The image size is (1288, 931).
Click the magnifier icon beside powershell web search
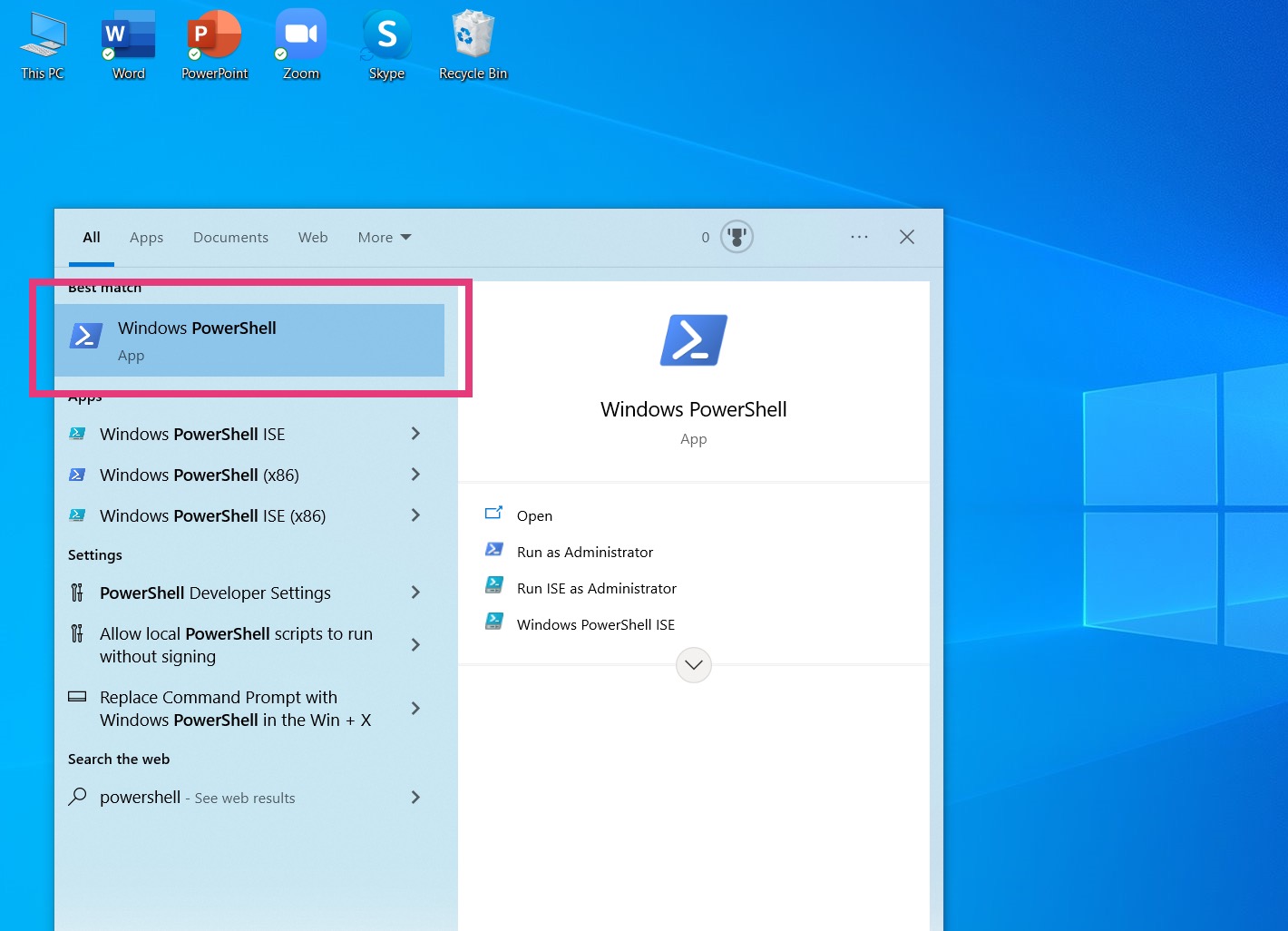[x=78, y=797]
